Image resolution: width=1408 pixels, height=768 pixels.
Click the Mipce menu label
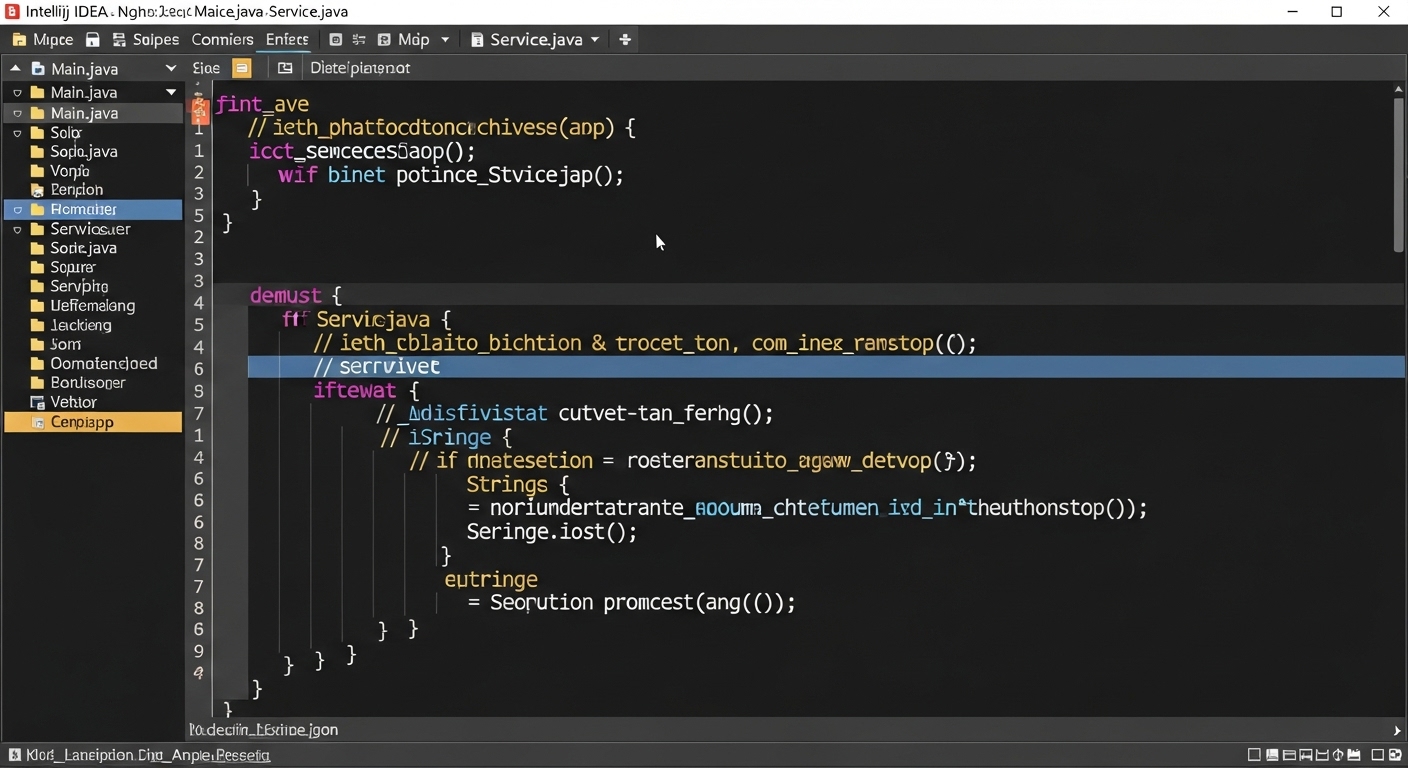53,40
